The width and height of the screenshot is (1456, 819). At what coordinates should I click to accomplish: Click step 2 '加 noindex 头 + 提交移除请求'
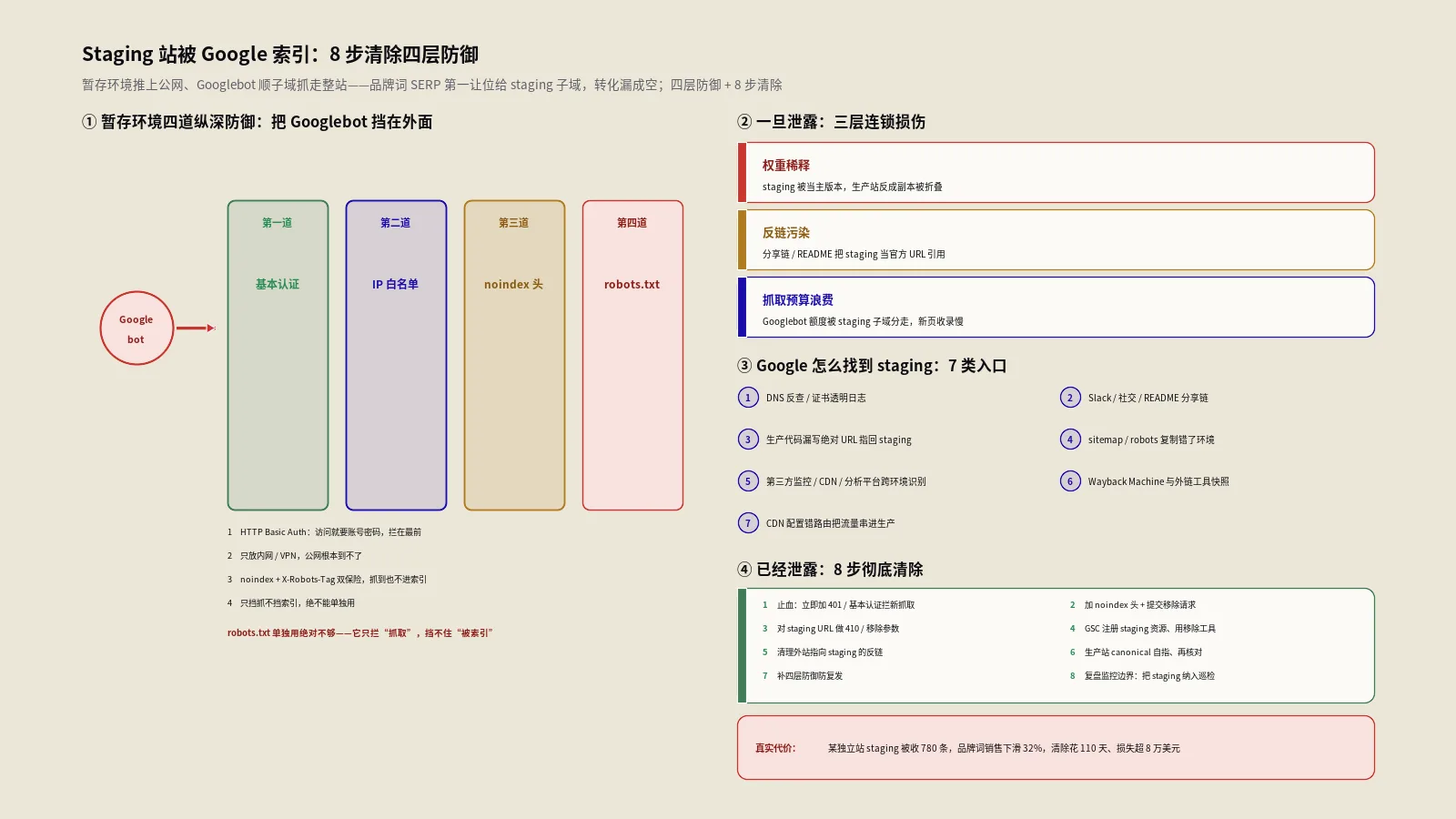tap(1140, 605)
